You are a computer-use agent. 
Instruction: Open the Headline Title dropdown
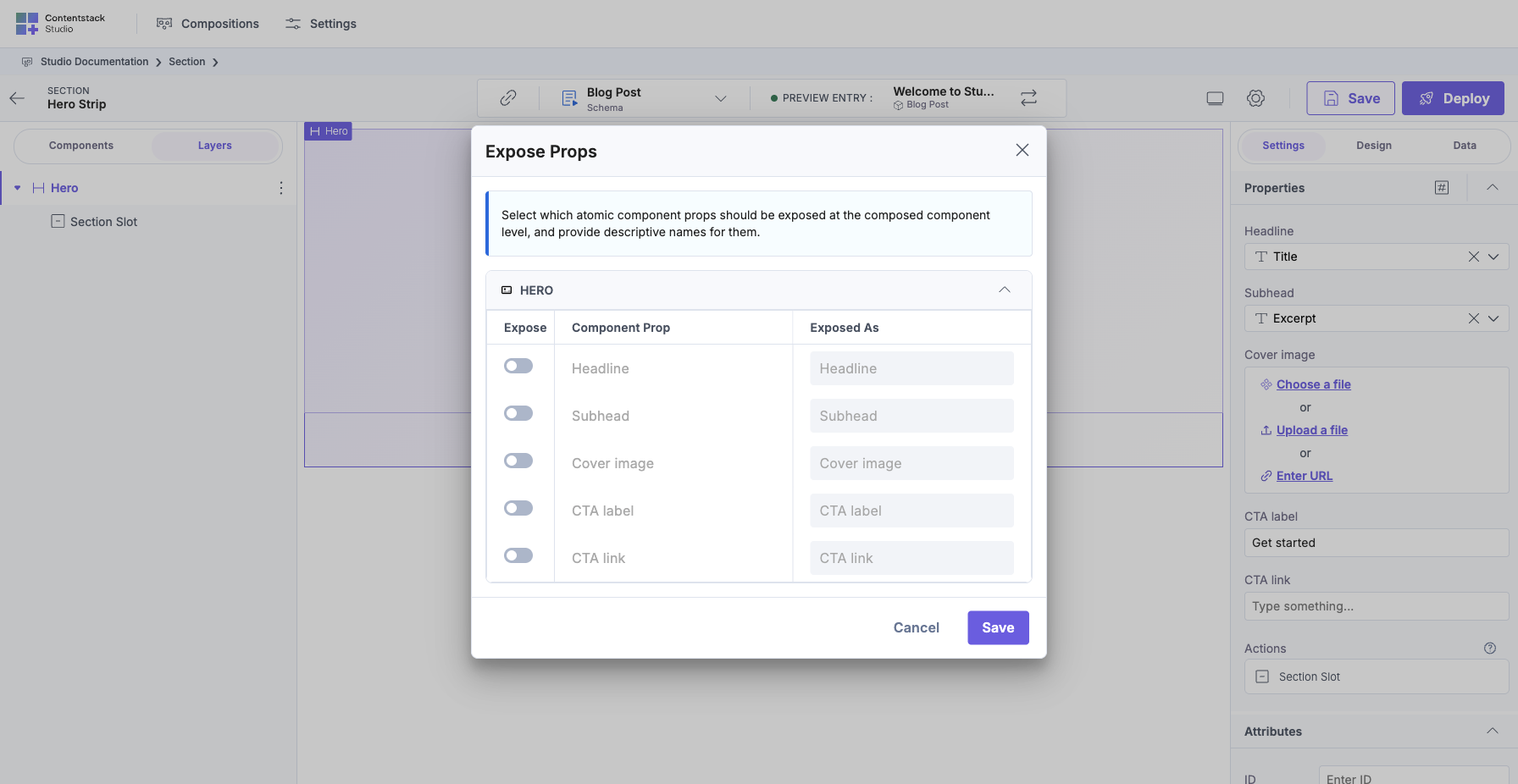1494,257
